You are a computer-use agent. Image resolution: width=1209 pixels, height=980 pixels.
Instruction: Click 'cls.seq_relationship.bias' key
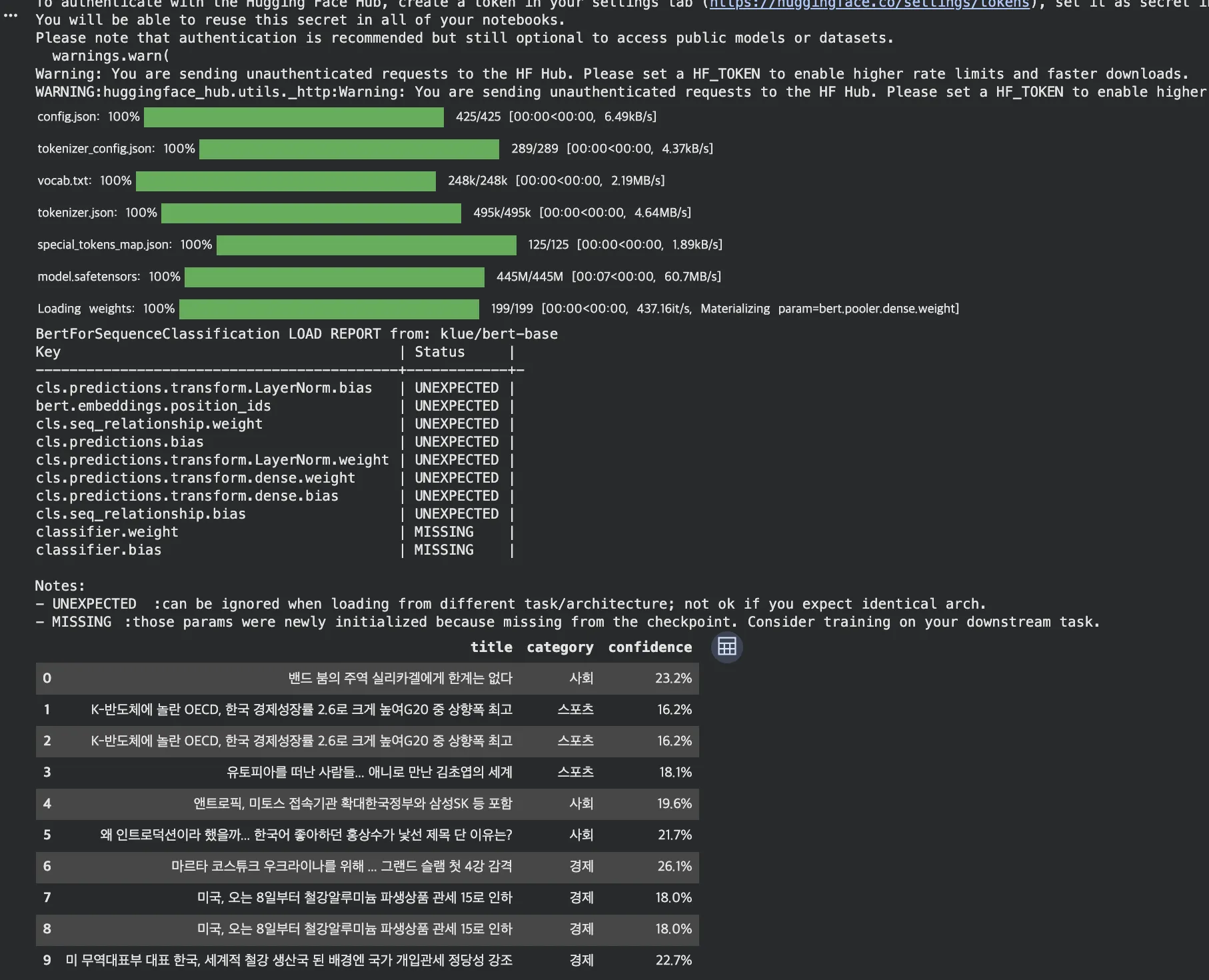(141, 514)
